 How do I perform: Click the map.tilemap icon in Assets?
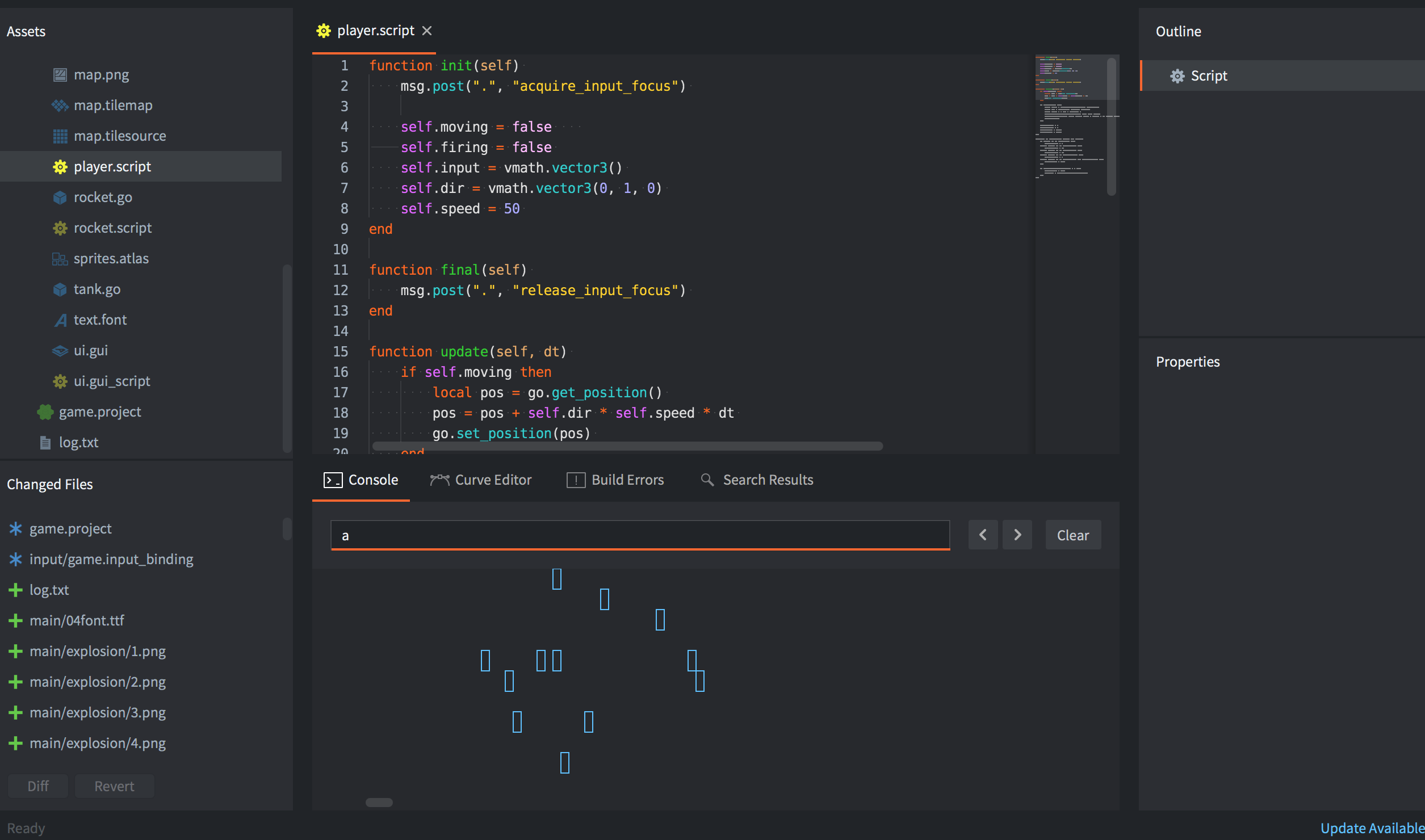tap(60, 106)
